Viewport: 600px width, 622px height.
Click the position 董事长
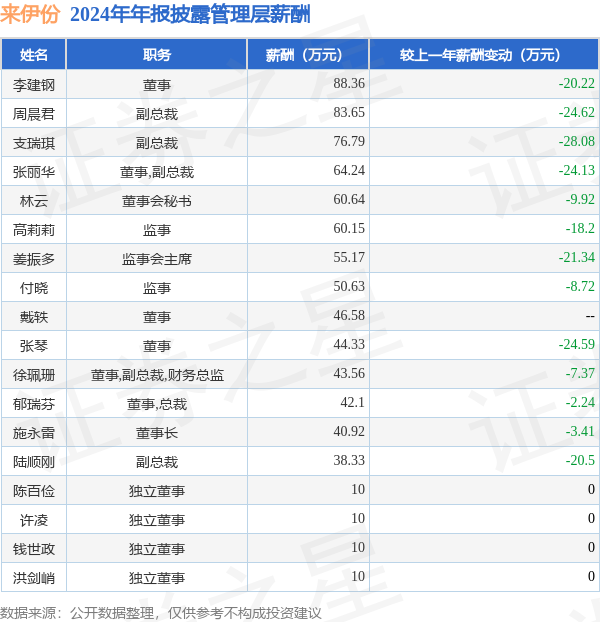[x=157, y=433]
